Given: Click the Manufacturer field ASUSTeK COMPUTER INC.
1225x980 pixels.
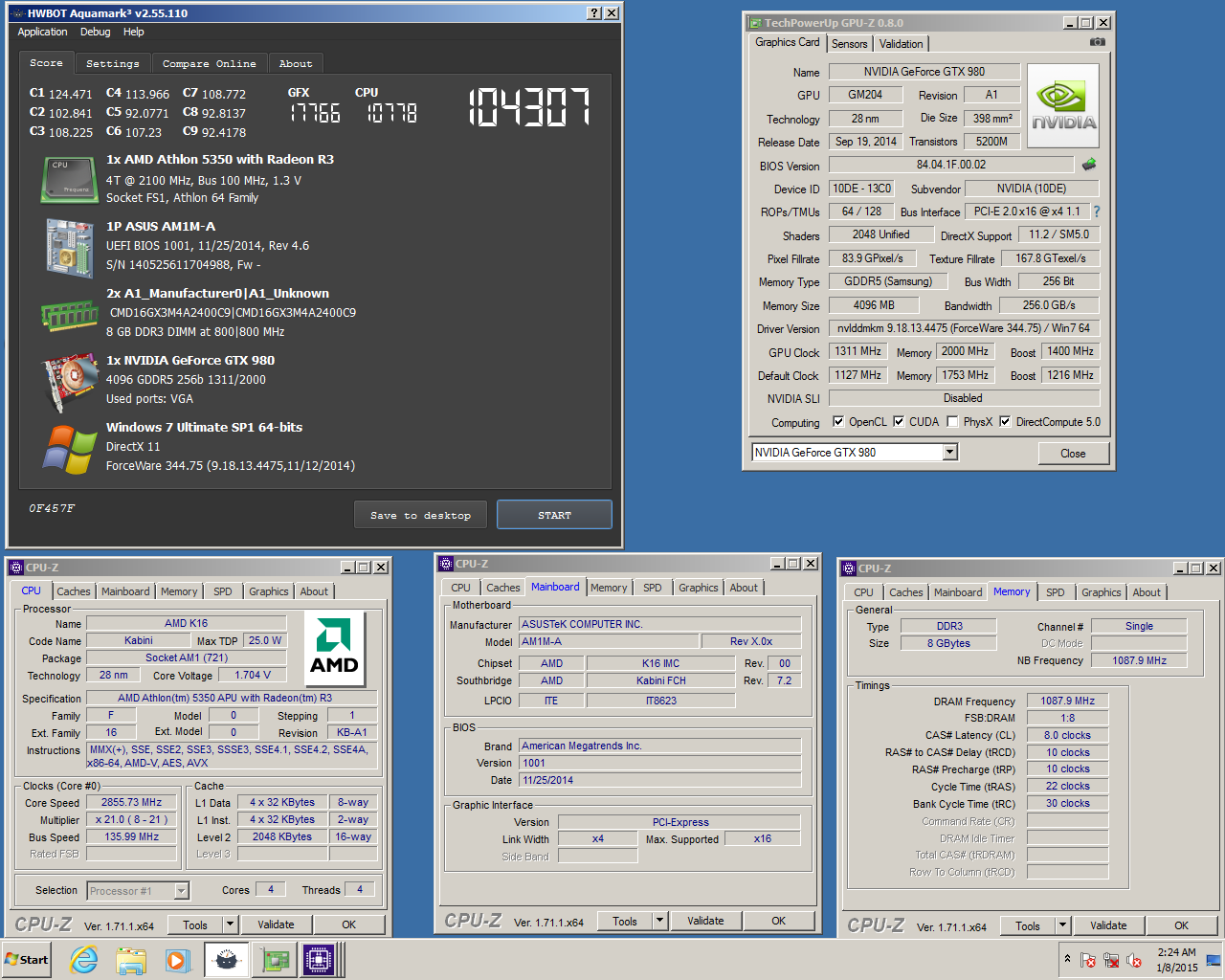Looking at the screenshot, I should tap(660, 624).
